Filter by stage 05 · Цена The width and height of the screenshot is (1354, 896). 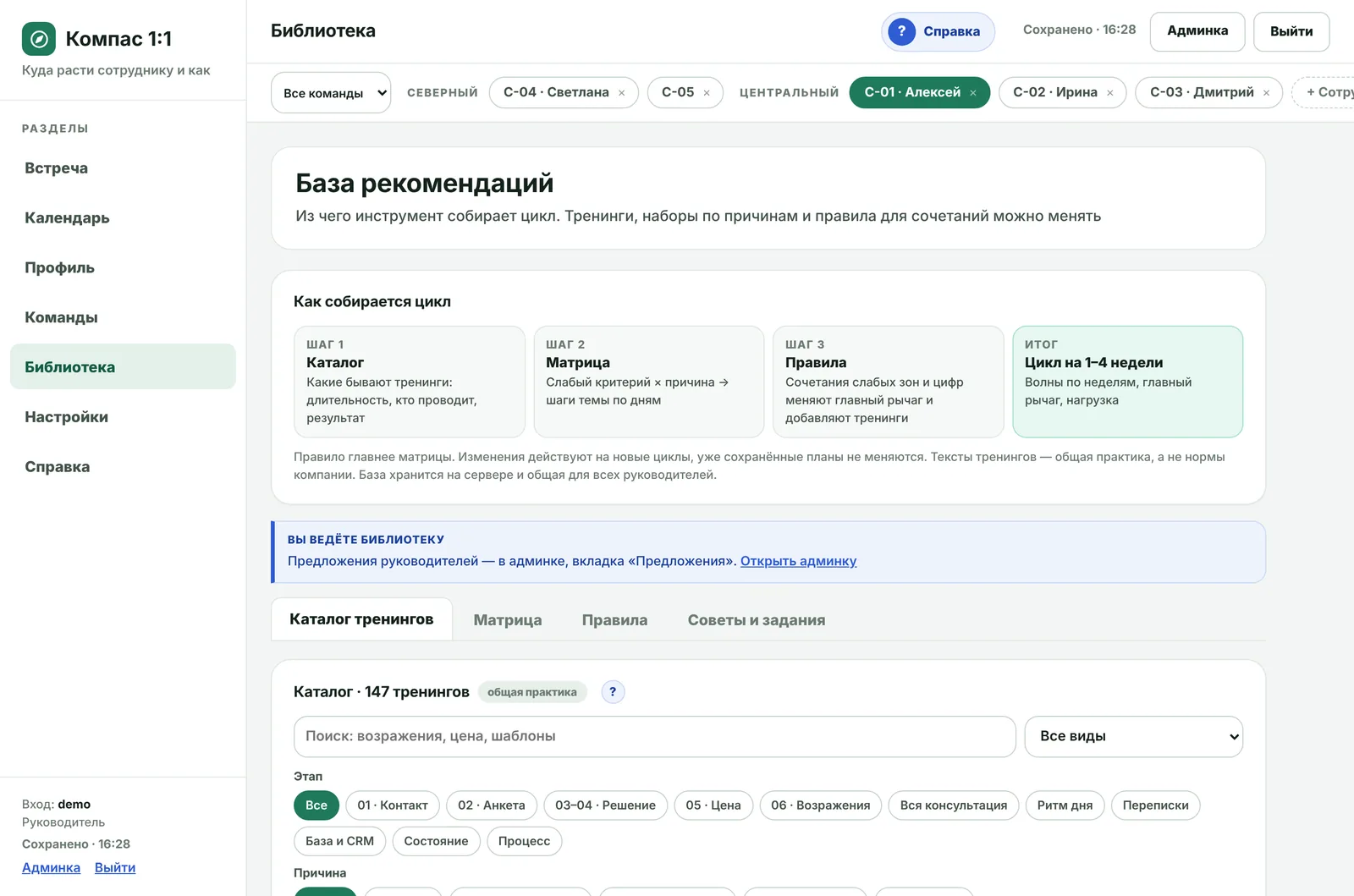[x=713, y=805]
